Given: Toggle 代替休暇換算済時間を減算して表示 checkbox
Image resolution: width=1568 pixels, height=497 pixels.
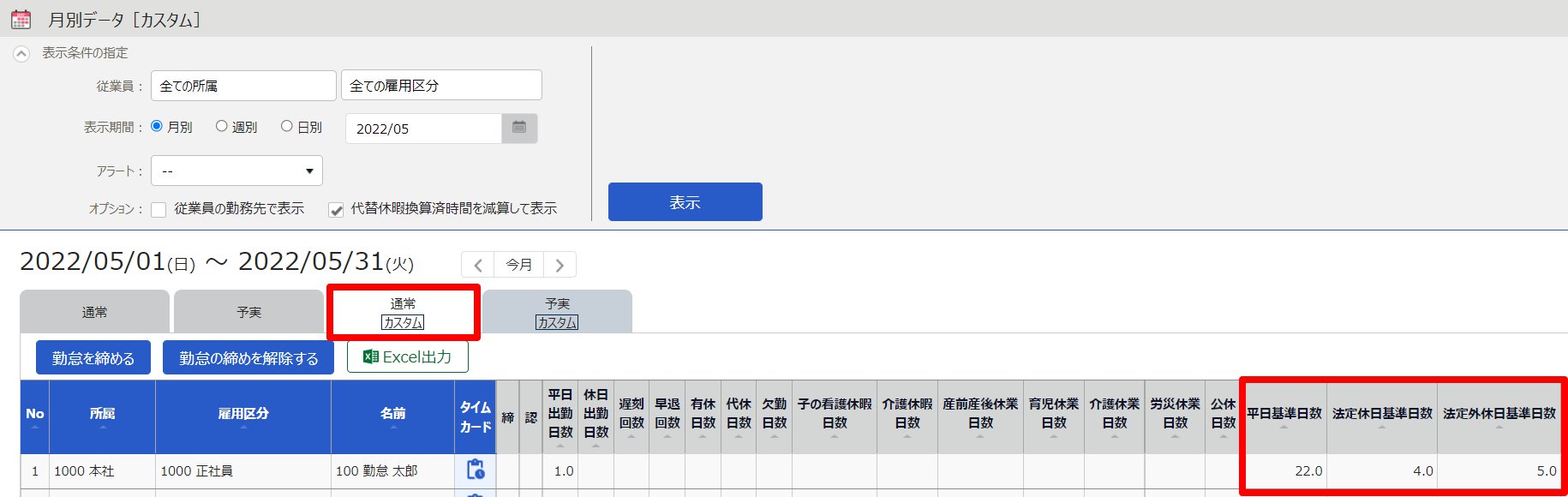Looking at the screenshot, I should pos(336,209).
